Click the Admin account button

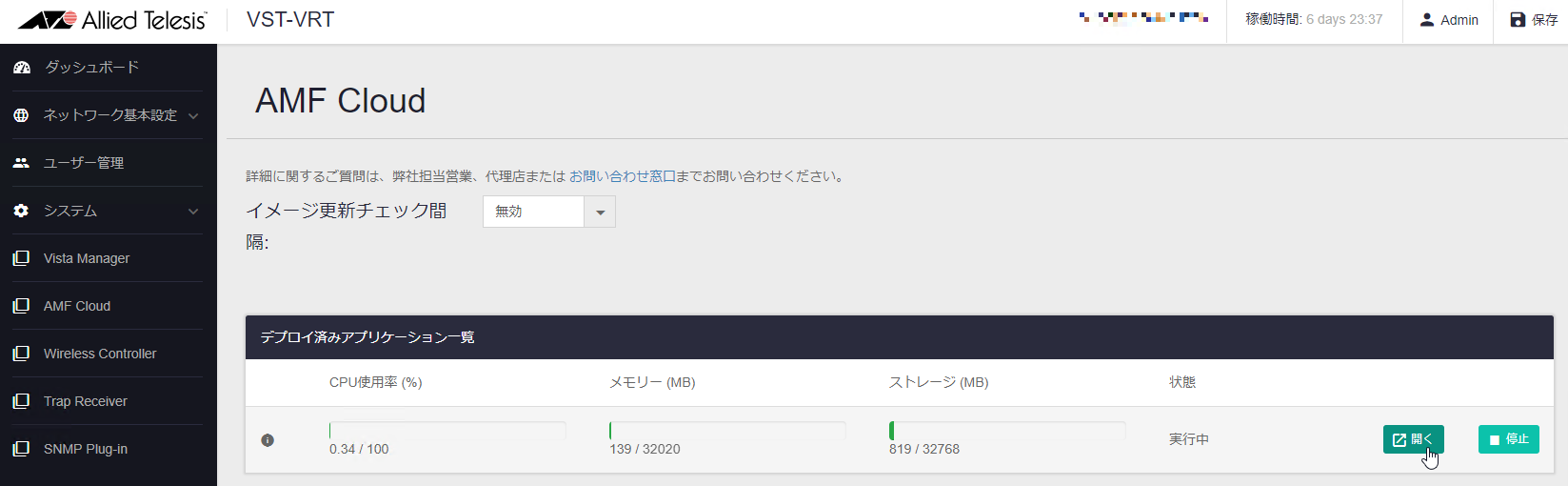tap(1449, 20)
